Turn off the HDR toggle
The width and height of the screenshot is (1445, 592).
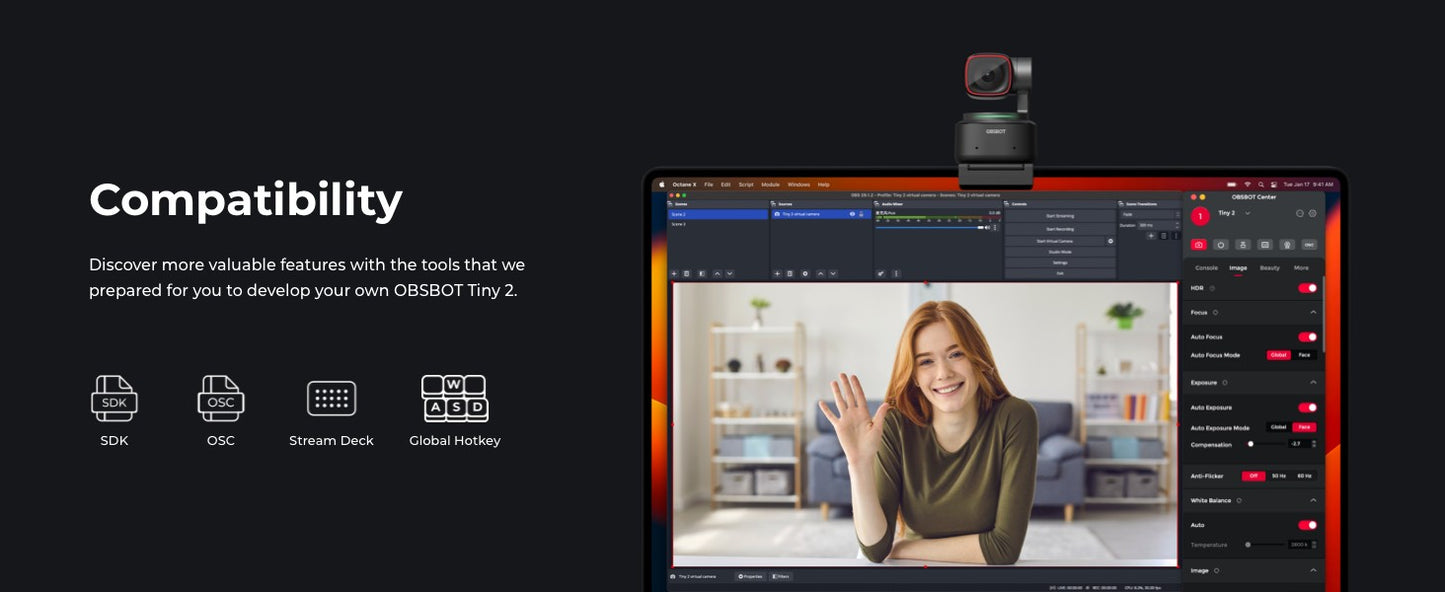(x=1307, y=288)
